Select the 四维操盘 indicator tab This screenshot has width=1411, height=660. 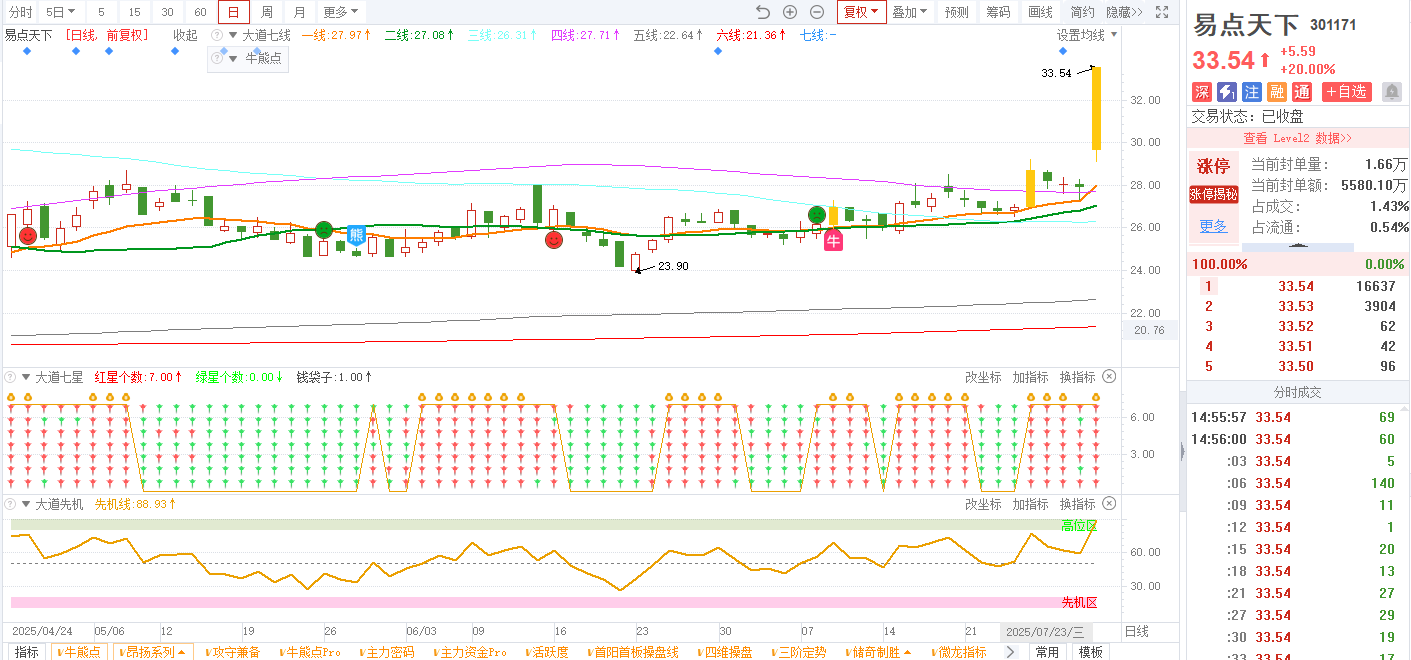click(724, 652)
